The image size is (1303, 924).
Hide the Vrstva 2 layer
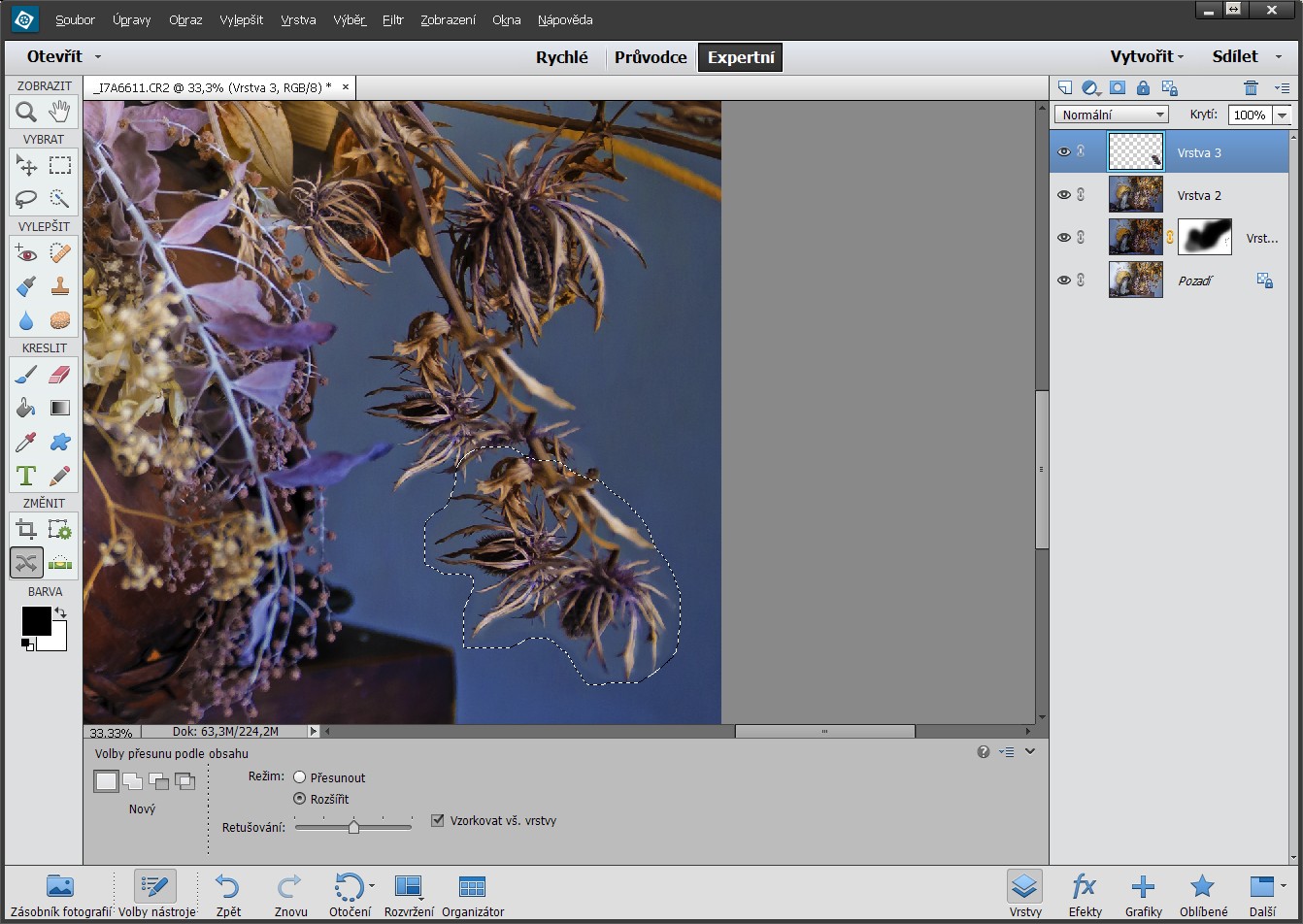click(x=1064, y=195)
